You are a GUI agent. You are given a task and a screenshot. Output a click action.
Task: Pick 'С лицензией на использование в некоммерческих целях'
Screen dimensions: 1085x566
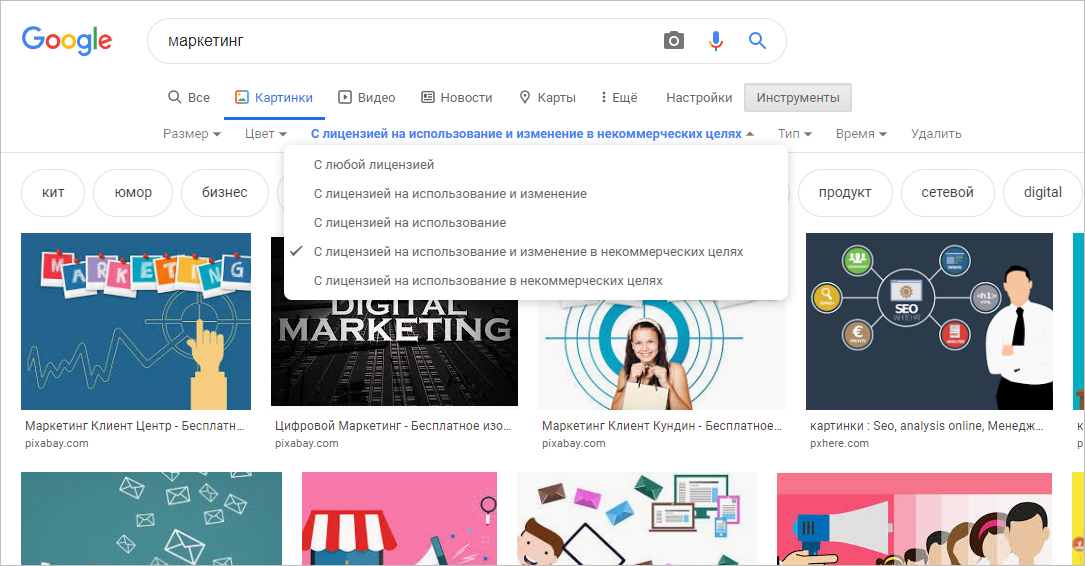point(488,281)
